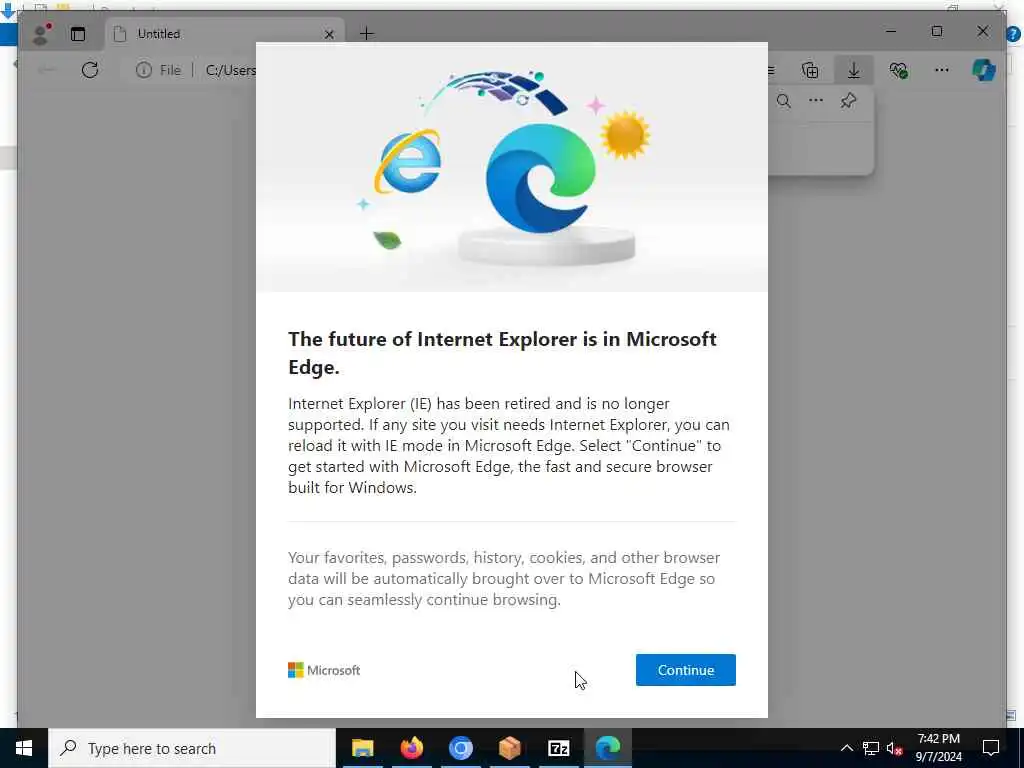Open Edge profile icon
Image resolution: width=1024 pixels, height=768 pixels.
pyautogui.click(x=42, y=34)
